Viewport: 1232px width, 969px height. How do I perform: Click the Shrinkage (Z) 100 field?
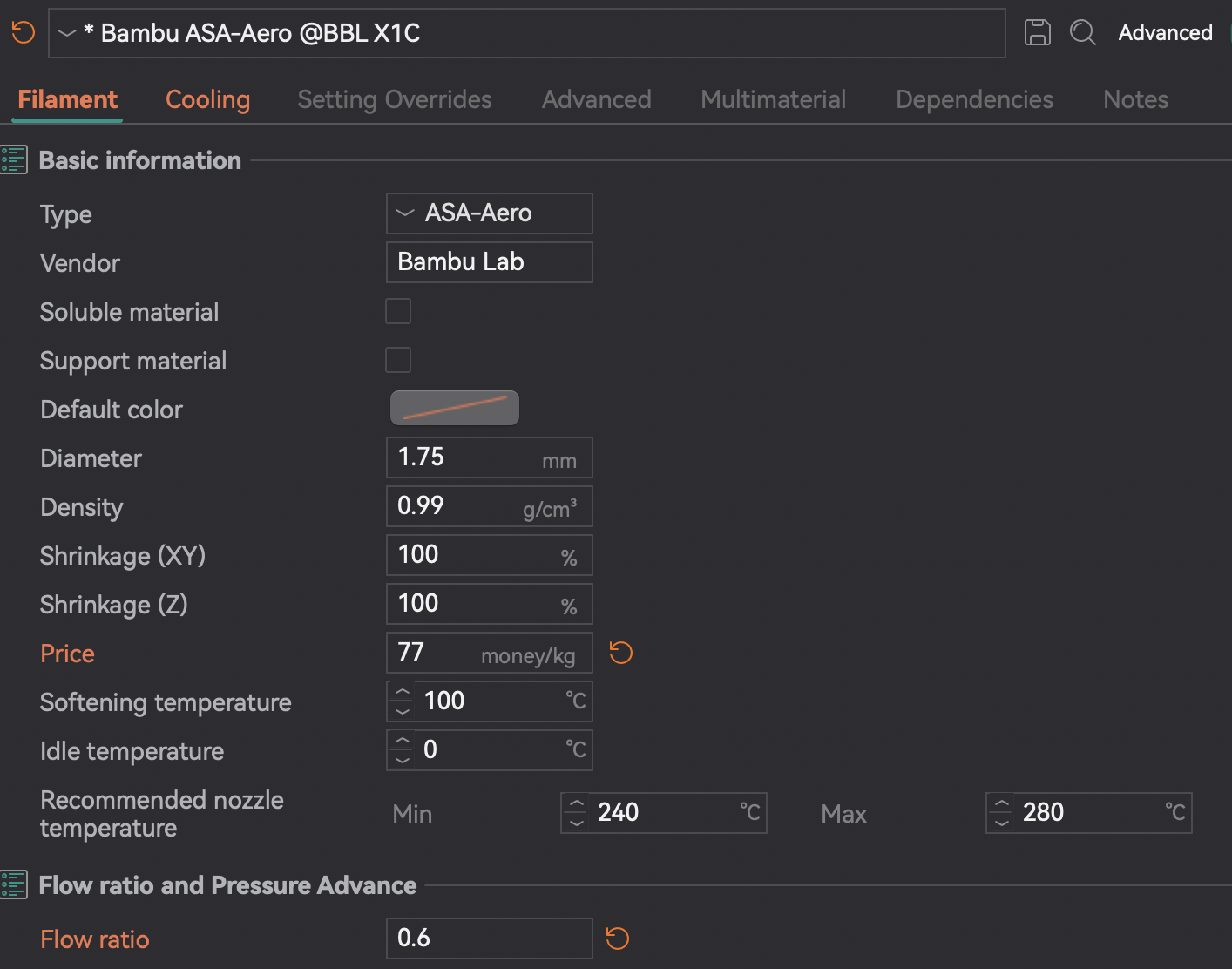coord(490,604)
